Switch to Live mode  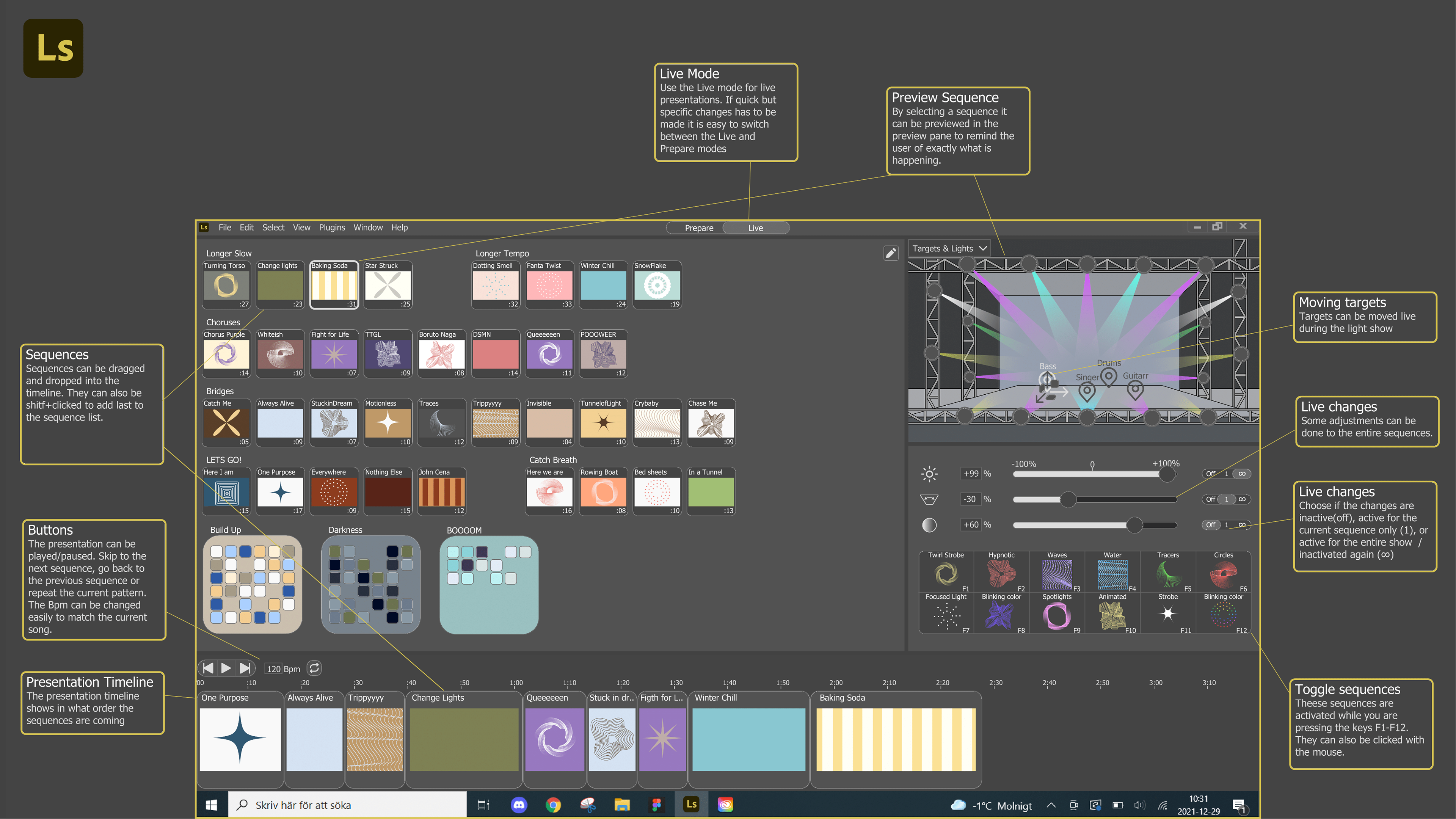click(x=756, y=228)
